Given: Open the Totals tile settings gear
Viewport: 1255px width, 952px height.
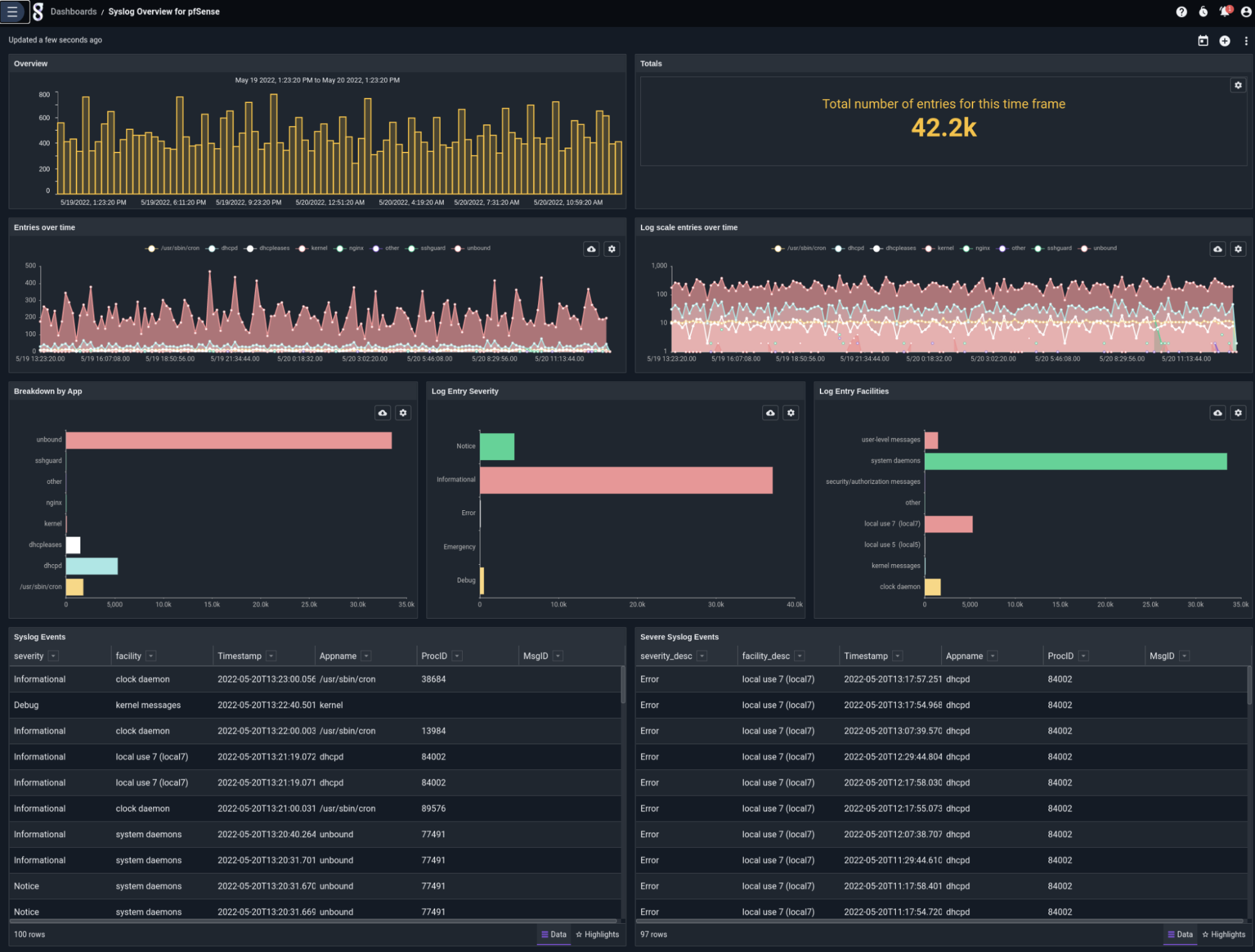Looking at the screenshot, I should pyautogui.click(x=1237, y=85).
